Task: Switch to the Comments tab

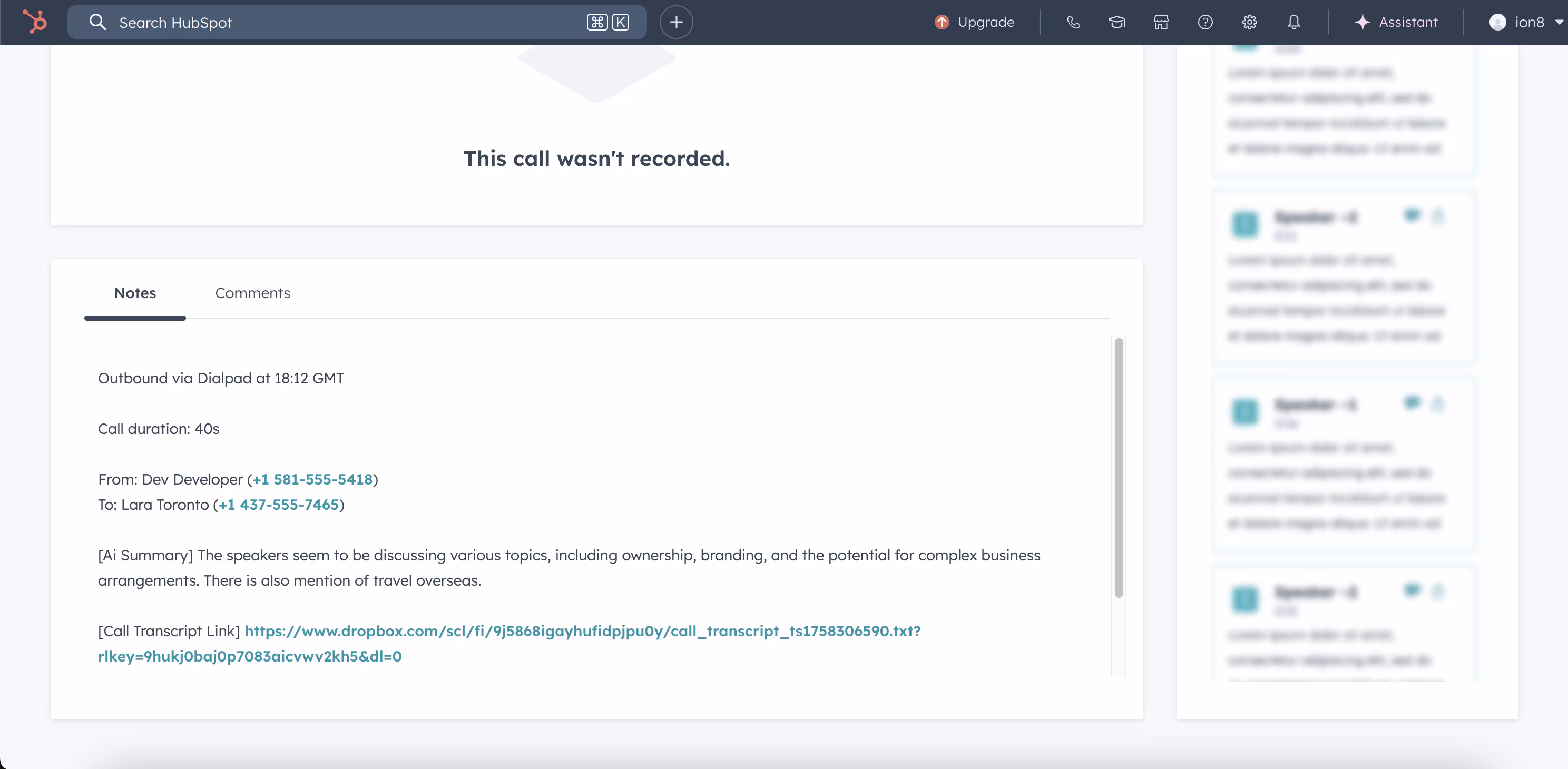Action: pyautogui.click(x=252, y=293)
